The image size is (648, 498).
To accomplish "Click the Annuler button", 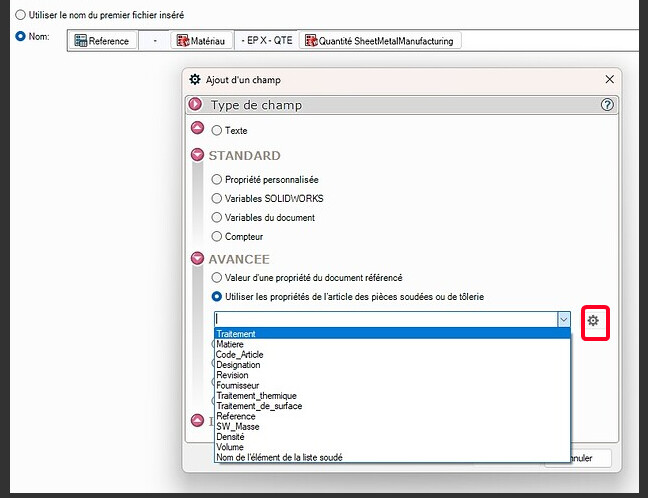I will (x=578, y=458).
